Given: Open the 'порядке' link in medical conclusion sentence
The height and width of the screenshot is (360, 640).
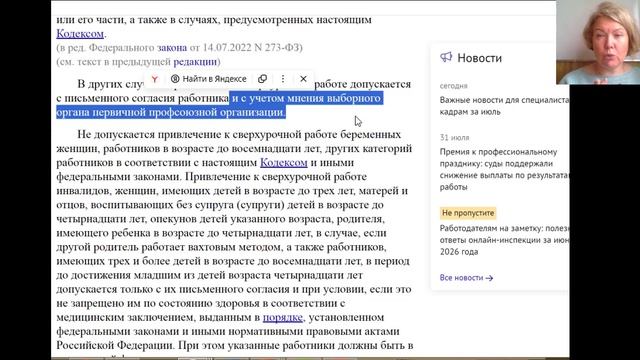Looking at the screenshot, I should [x=283, y=317].
